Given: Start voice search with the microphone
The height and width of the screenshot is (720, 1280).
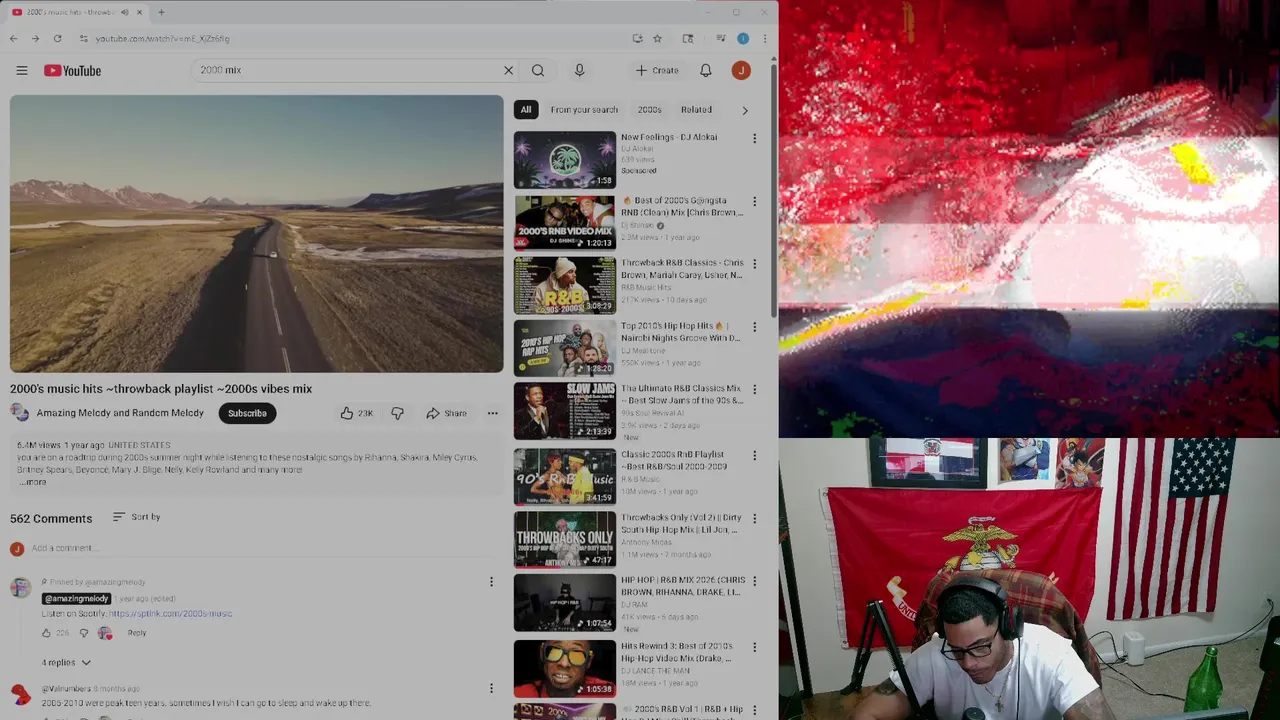Looking at the screenshot, I should click(x=579, y=70).
